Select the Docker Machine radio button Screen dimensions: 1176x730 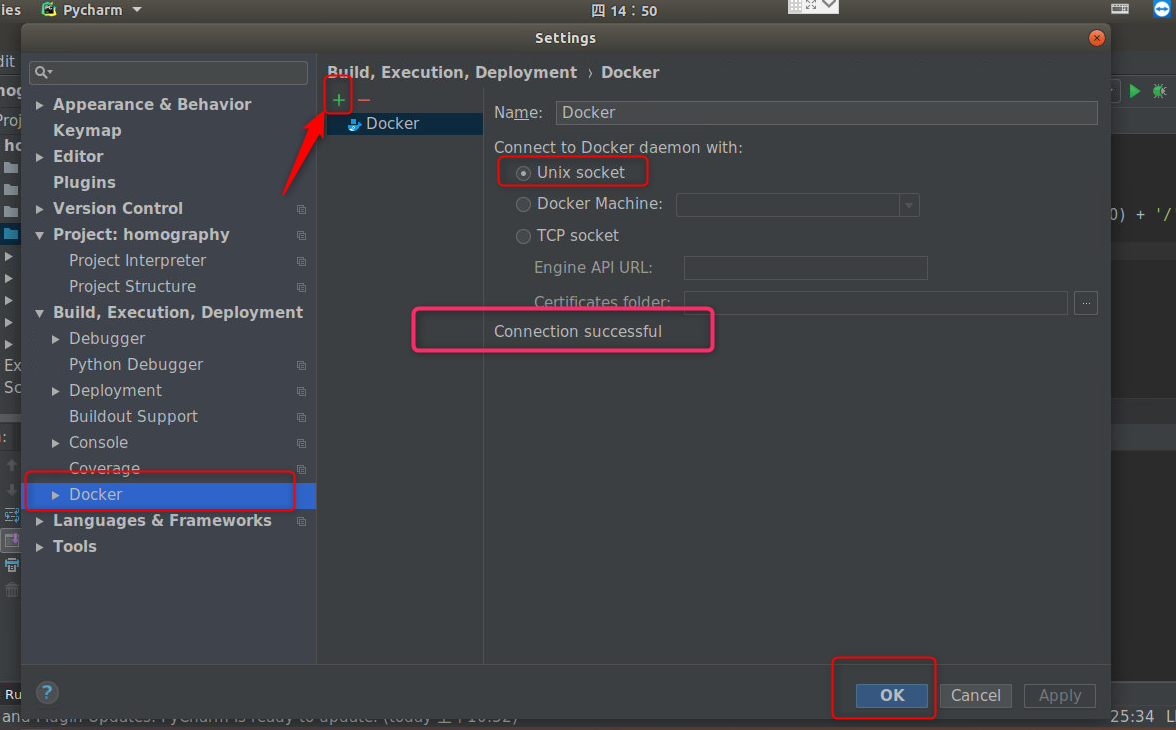(x=524, y=204)
